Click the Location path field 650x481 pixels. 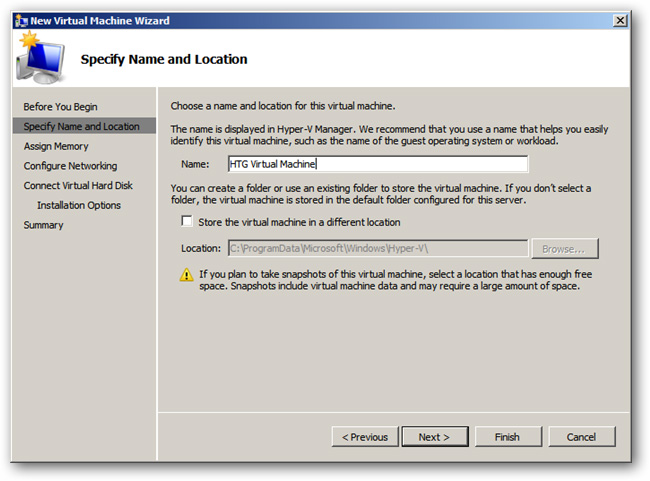(x=378, y=248)
